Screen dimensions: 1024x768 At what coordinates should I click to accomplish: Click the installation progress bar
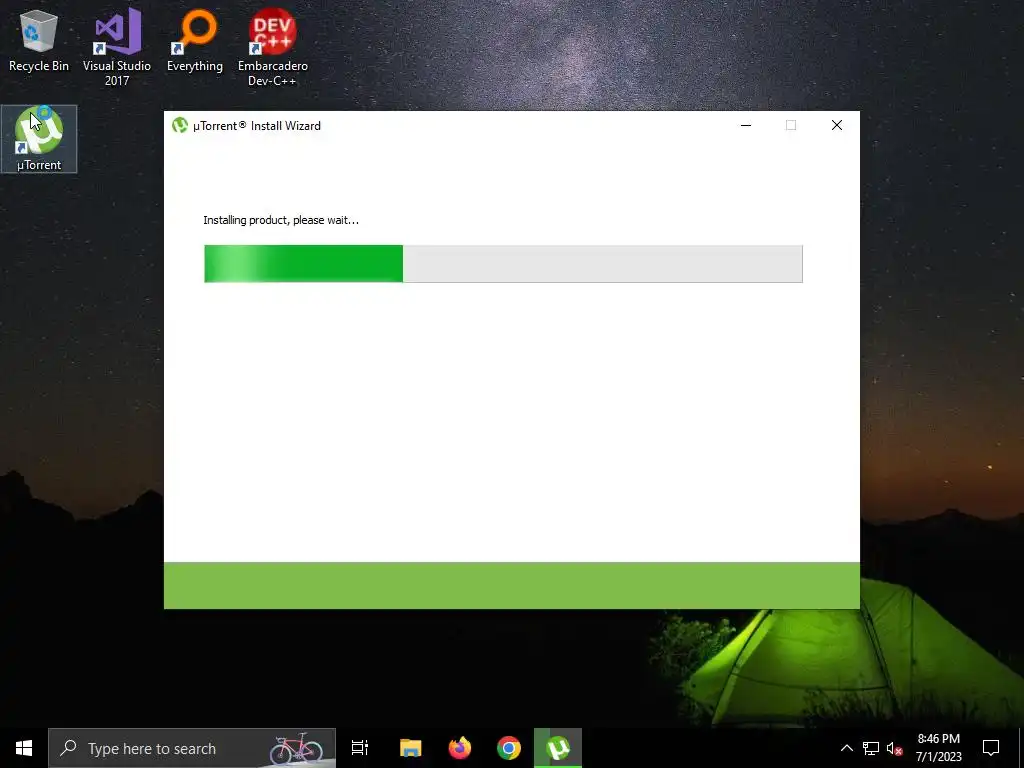[503, 264]
